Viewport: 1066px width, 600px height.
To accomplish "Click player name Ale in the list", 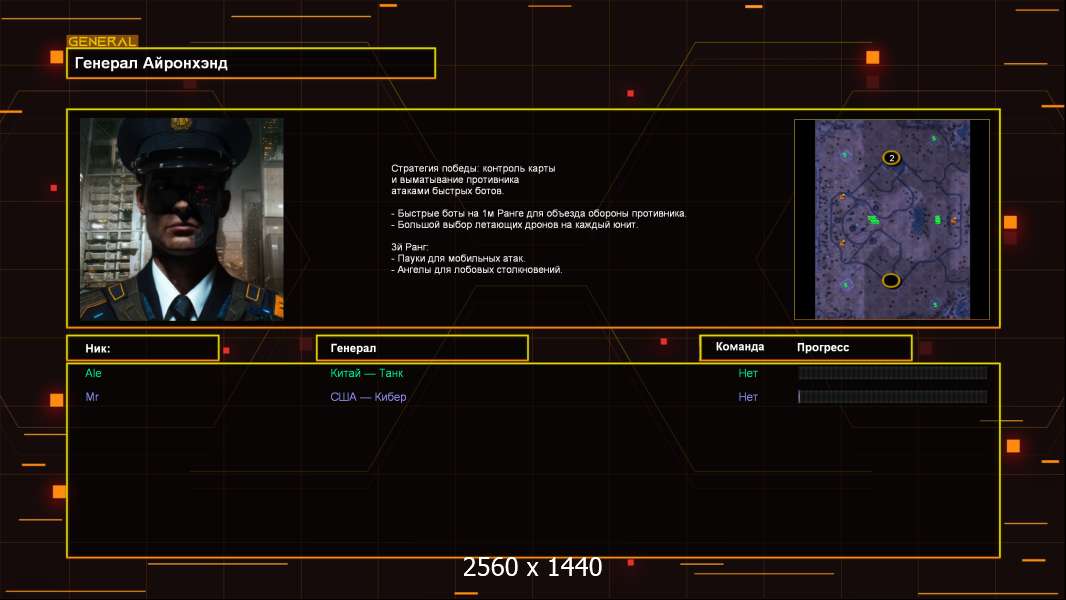I will tap(93, 373).
